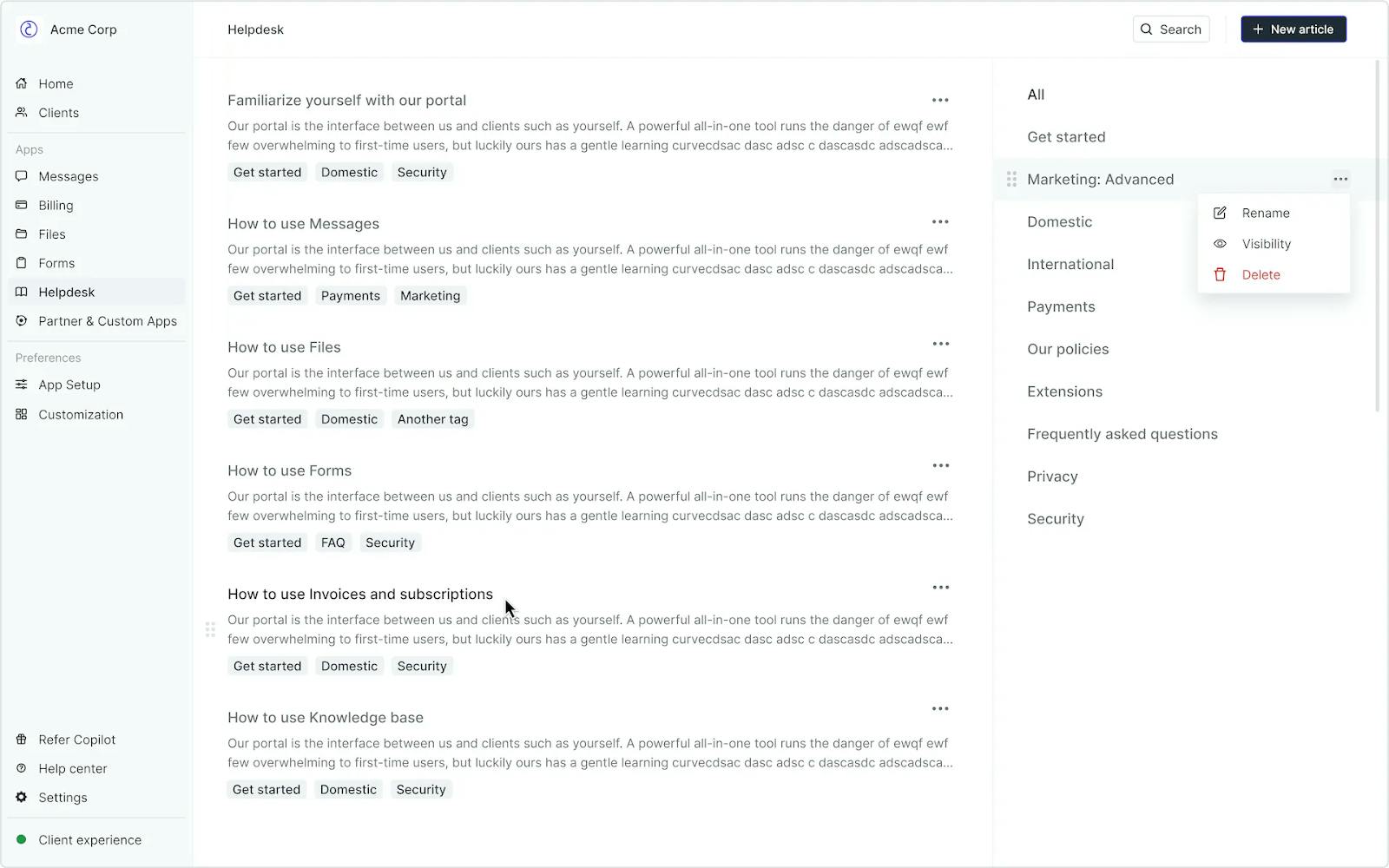Select Visibility in the context menu

1266,244
